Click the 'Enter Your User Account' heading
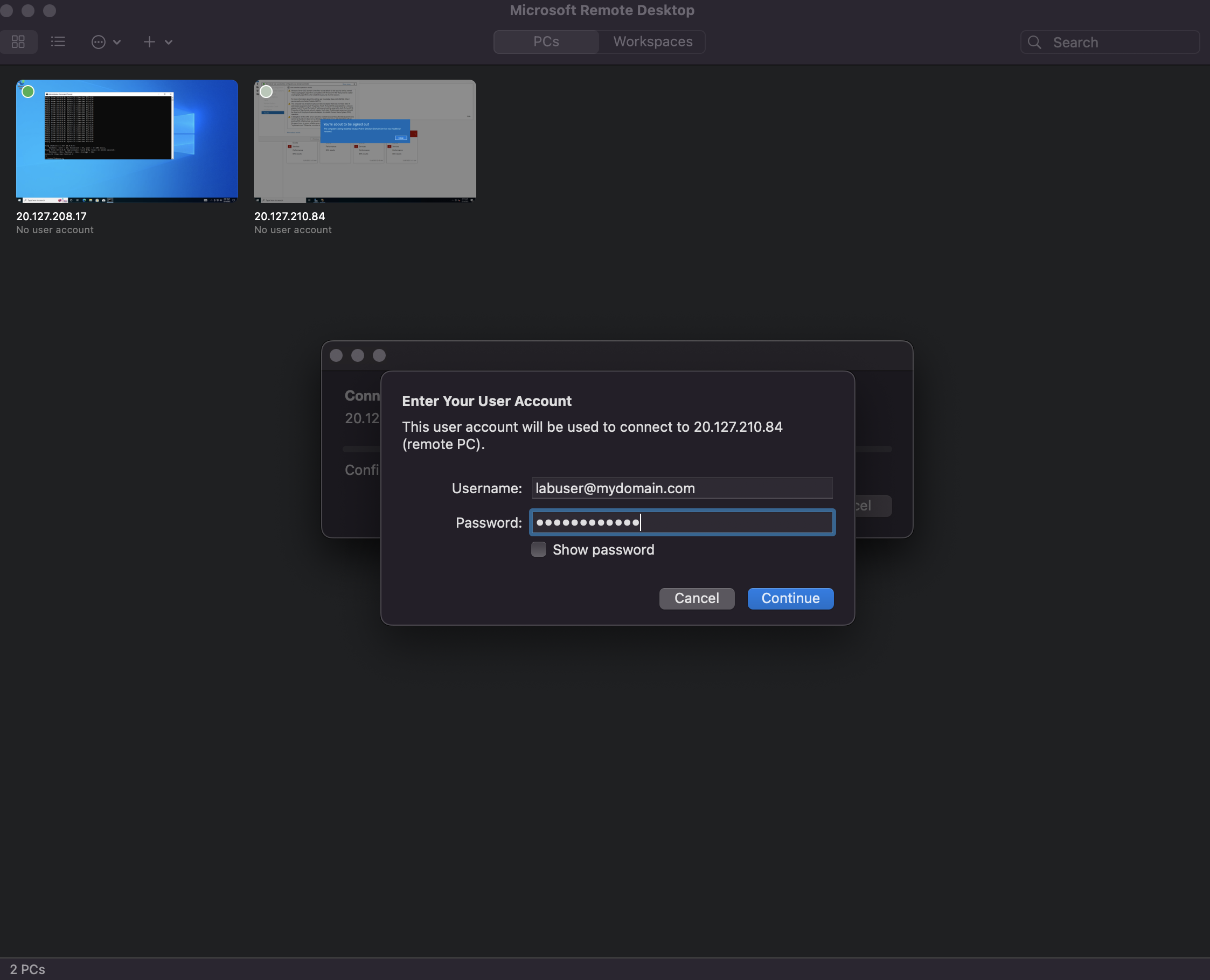 coord(486,401)
